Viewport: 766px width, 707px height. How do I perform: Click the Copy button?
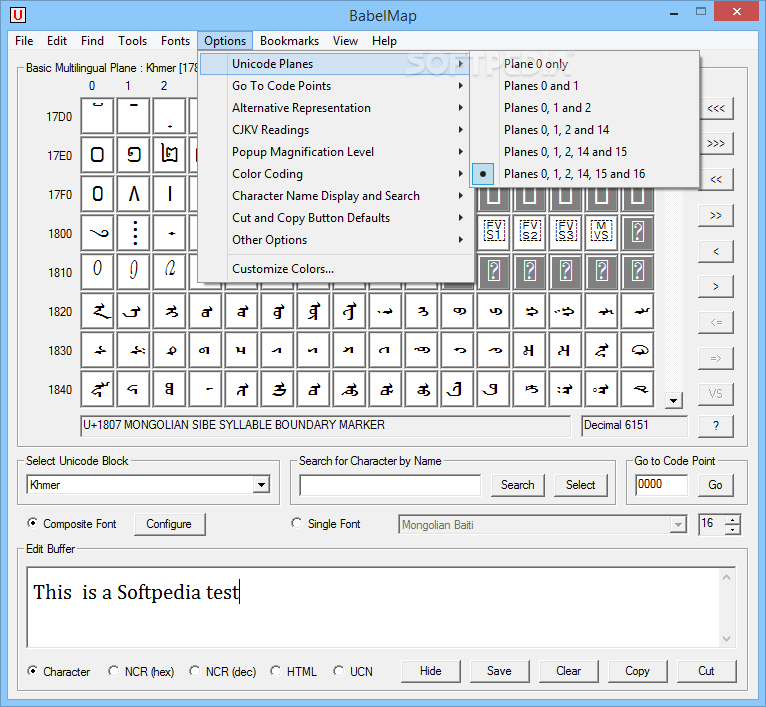coord(638,671)
